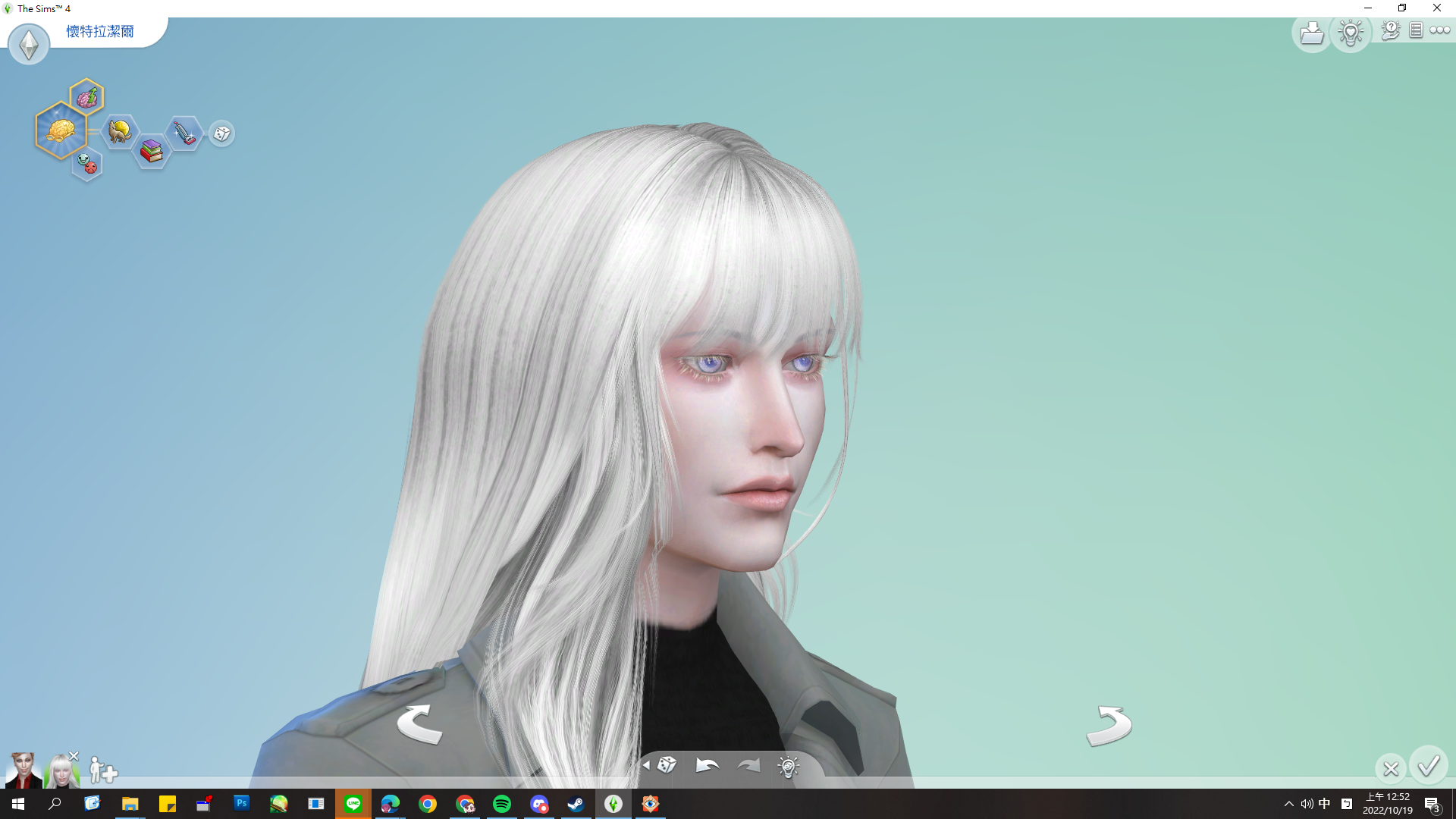Open the LINE app from the taskbar
Viewport: 1456px width, 819px height.
pyautogui.click(x=353, y=804)
